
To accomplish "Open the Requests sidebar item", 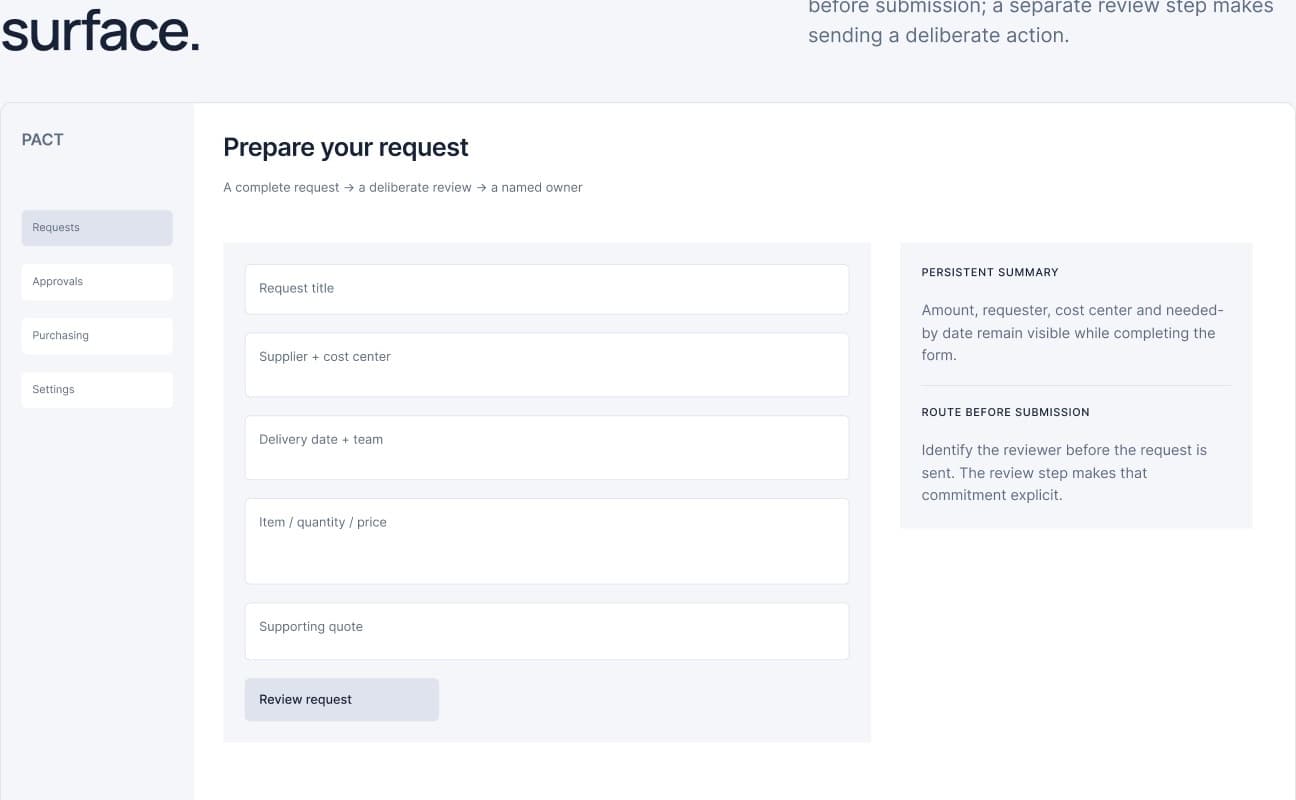I will (97, 228).
